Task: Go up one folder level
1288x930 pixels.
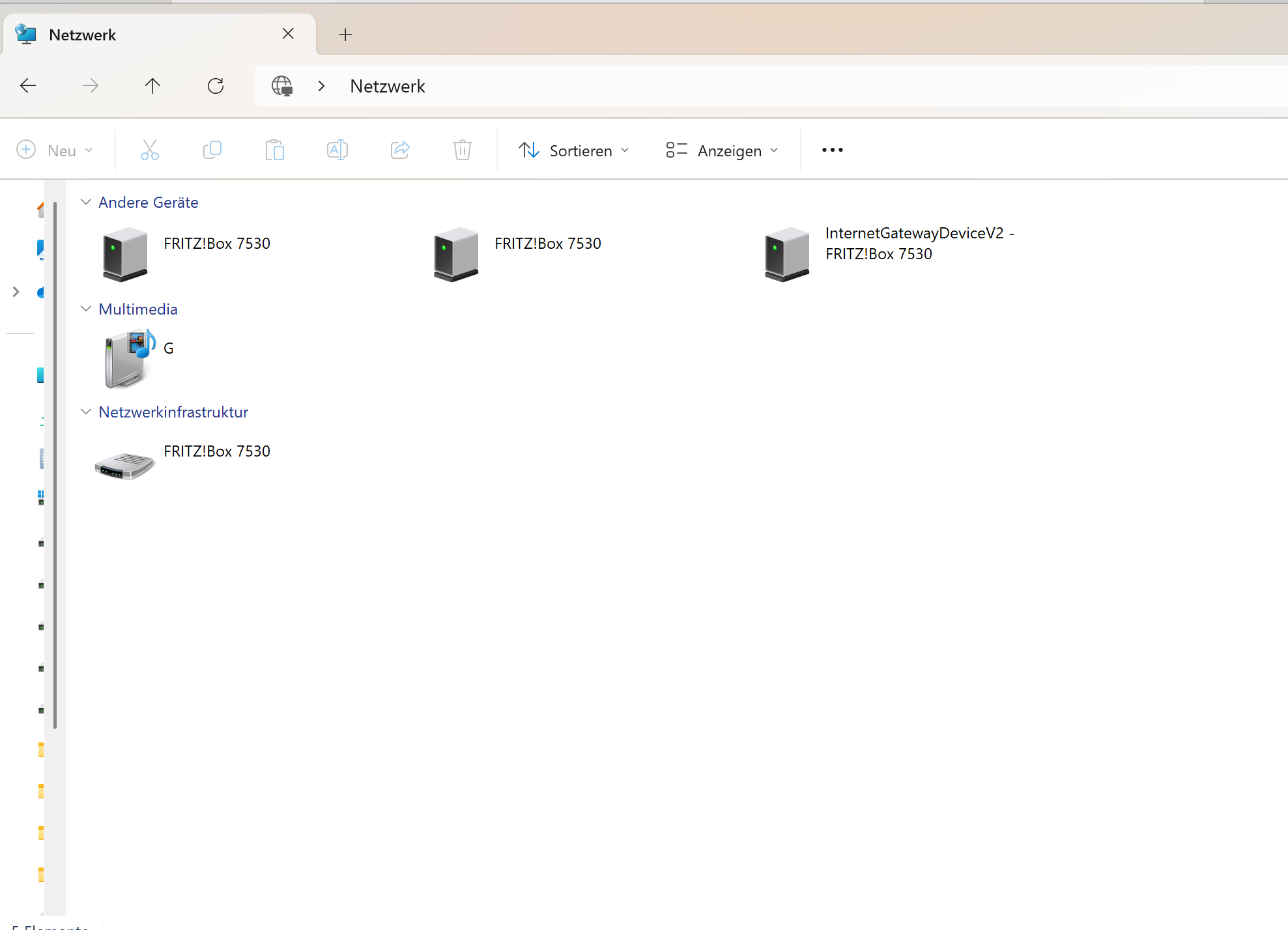Action: point(152,86)
